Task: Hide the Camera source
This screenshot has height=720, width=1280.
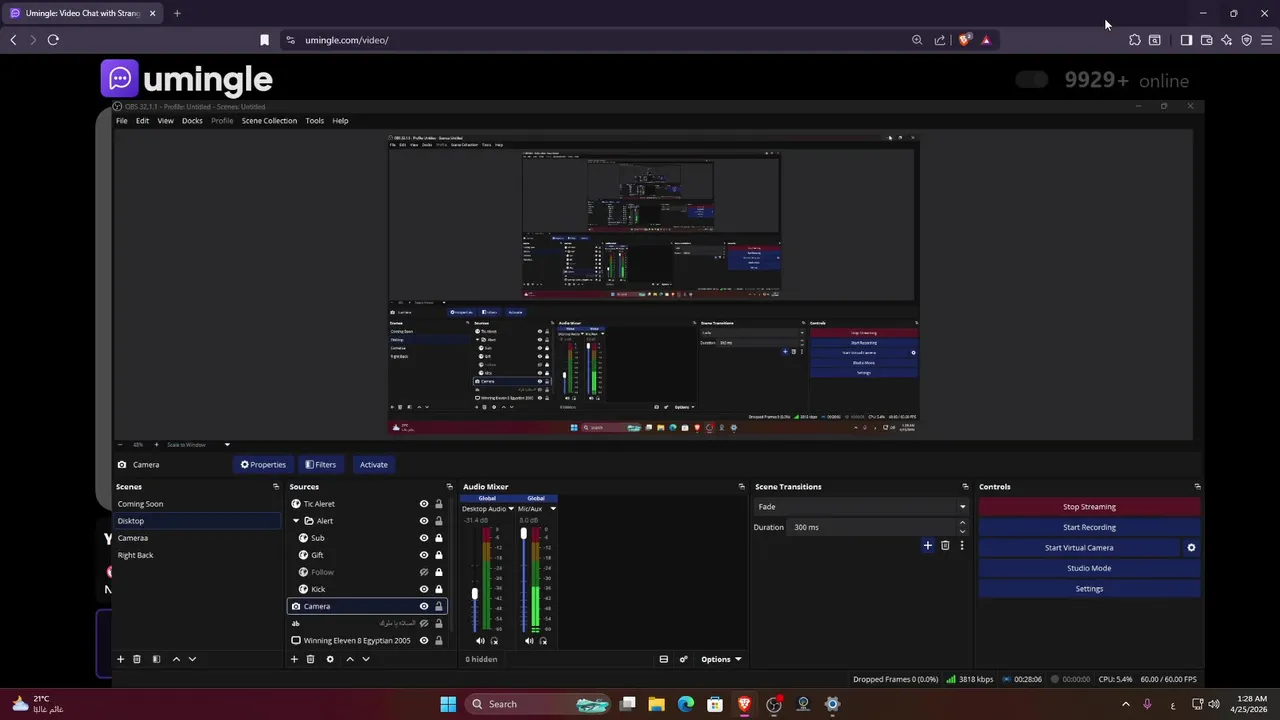Action: tap(424, 606)
